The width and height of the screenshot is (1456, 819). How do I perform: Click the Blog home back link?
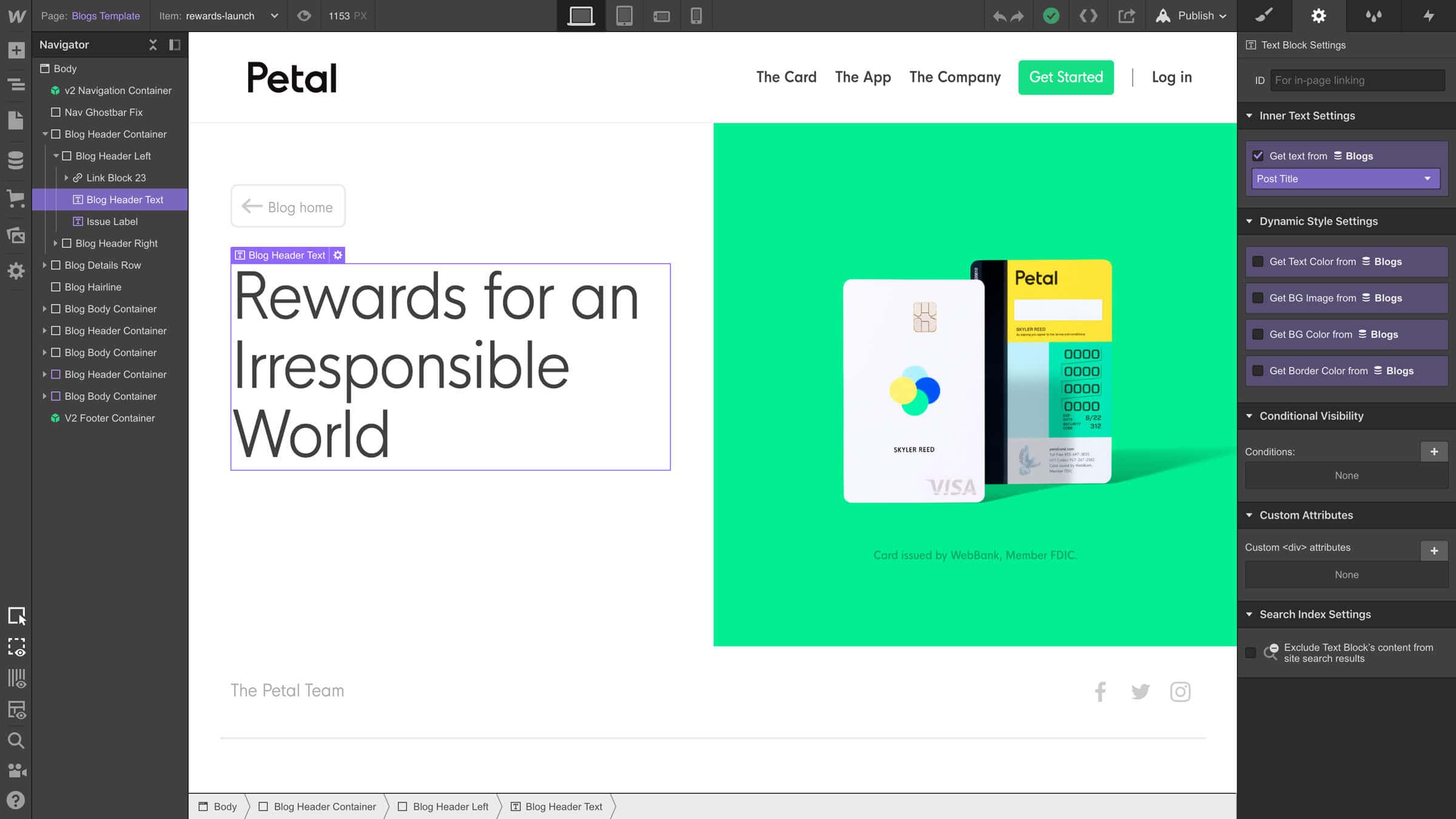click(x=288, y=207)
